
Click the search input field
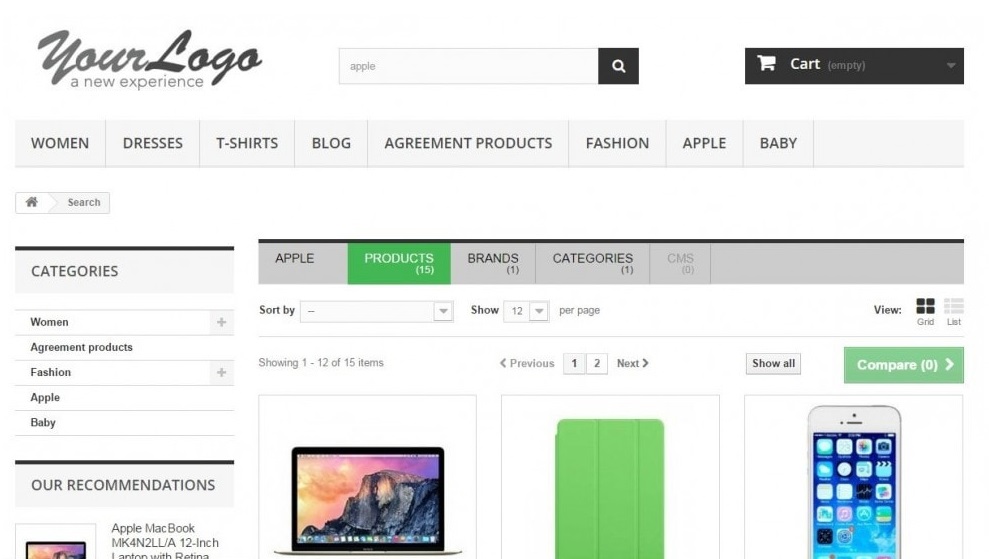[x=469, y=66]
